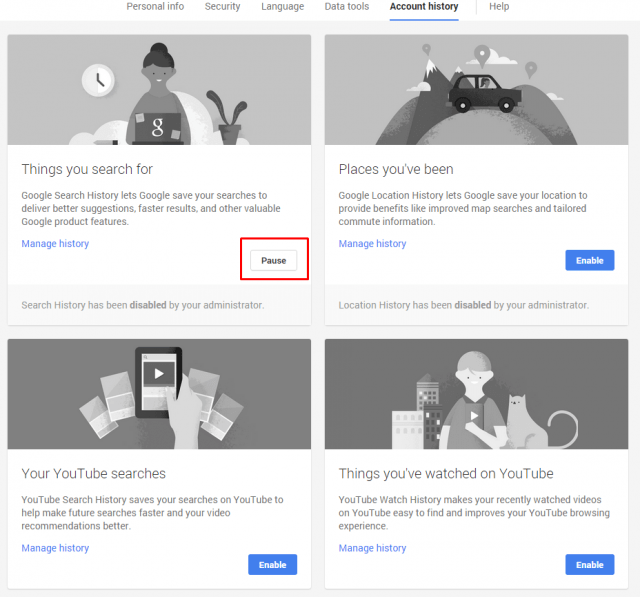The height and width of the screenshot is (597, 640).
Task: Open the Personal info tab
Action: [155, 7]
